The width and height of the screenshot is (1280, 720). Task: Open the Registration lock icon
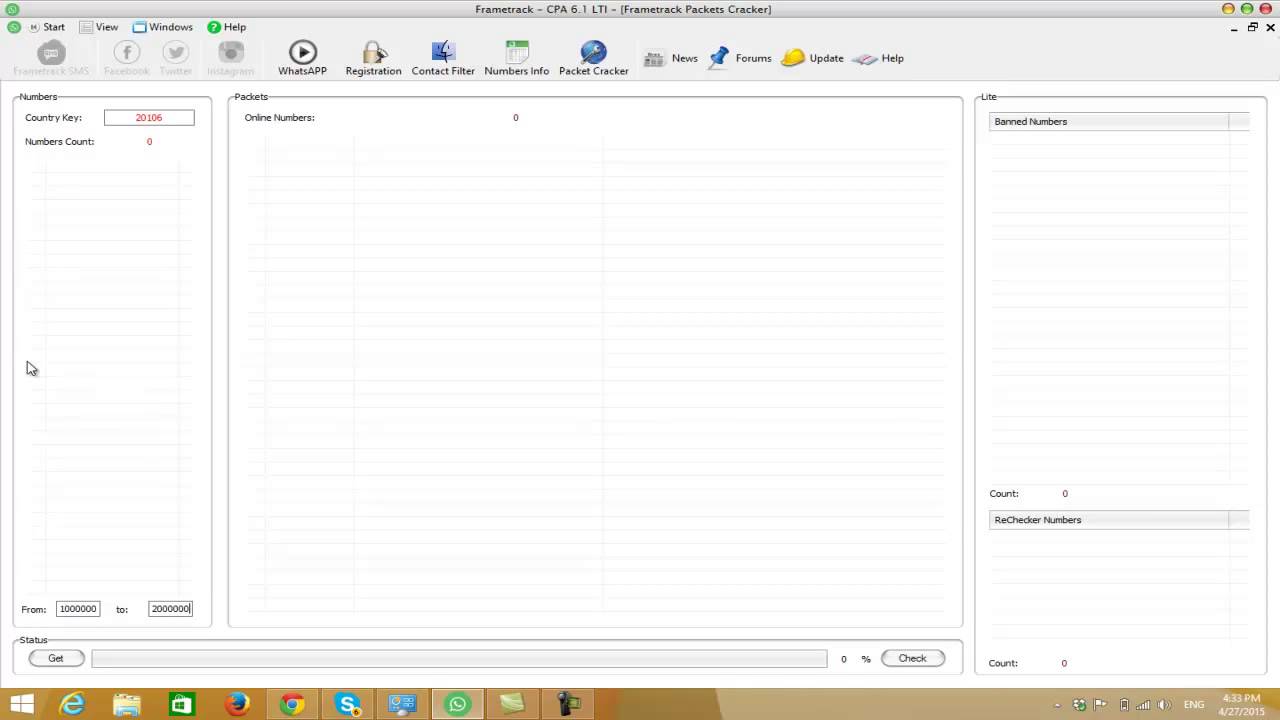click(373, 58)
